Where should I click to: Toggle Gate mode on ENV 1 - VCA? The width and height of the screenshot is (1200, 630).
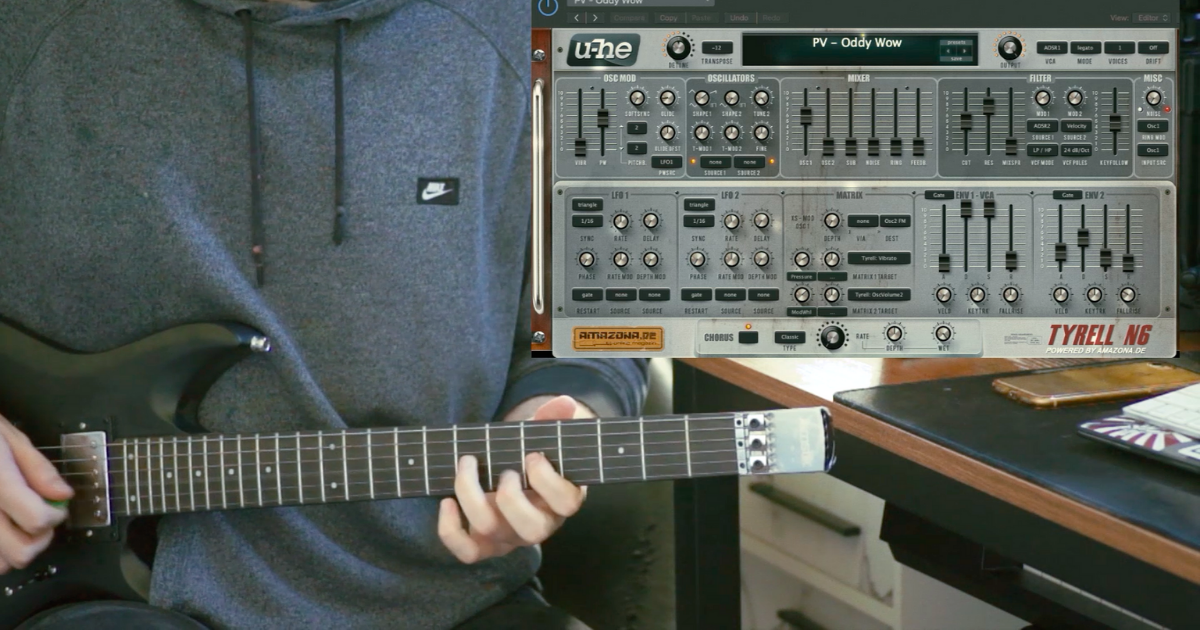click(x=941, y=193)
